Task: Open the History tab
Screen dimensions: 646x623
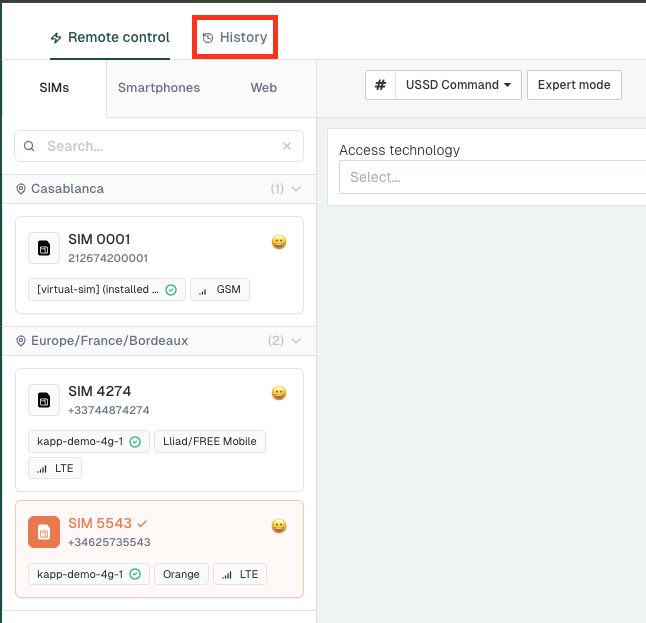Action: 235,38
